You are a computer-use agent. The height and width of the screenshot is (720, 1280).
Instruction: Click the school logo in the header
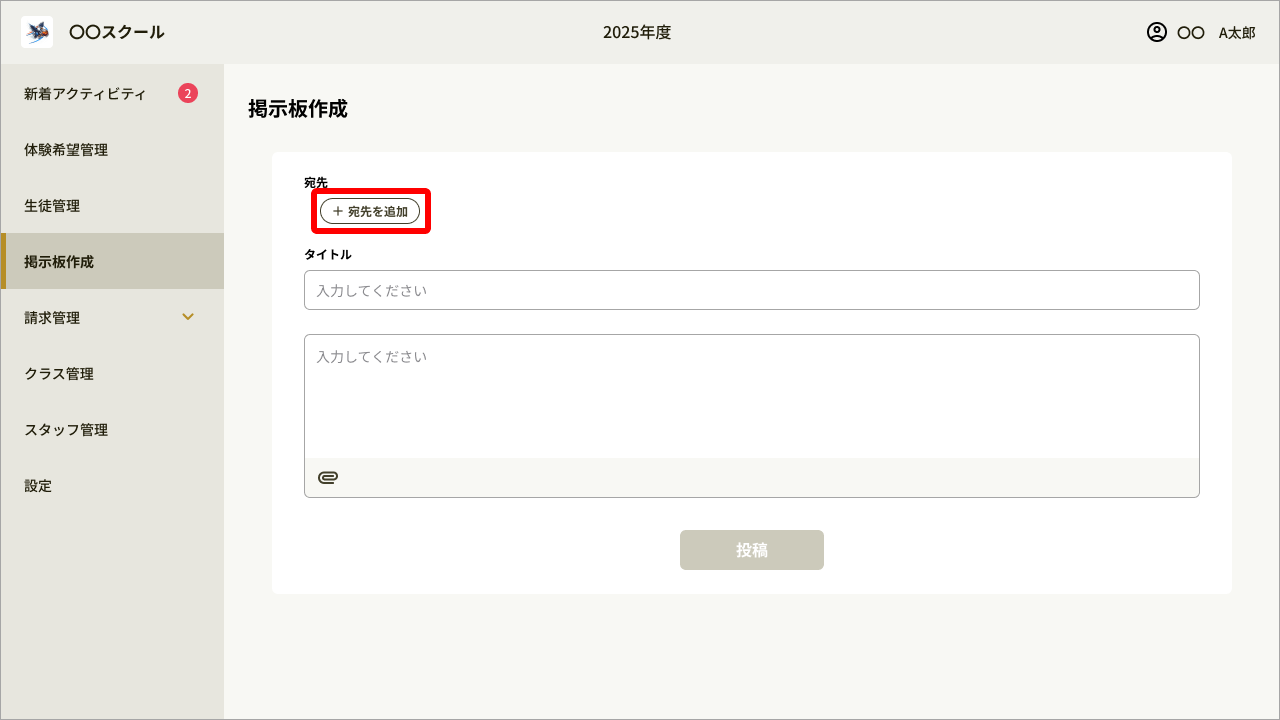(x=36, y=31)
